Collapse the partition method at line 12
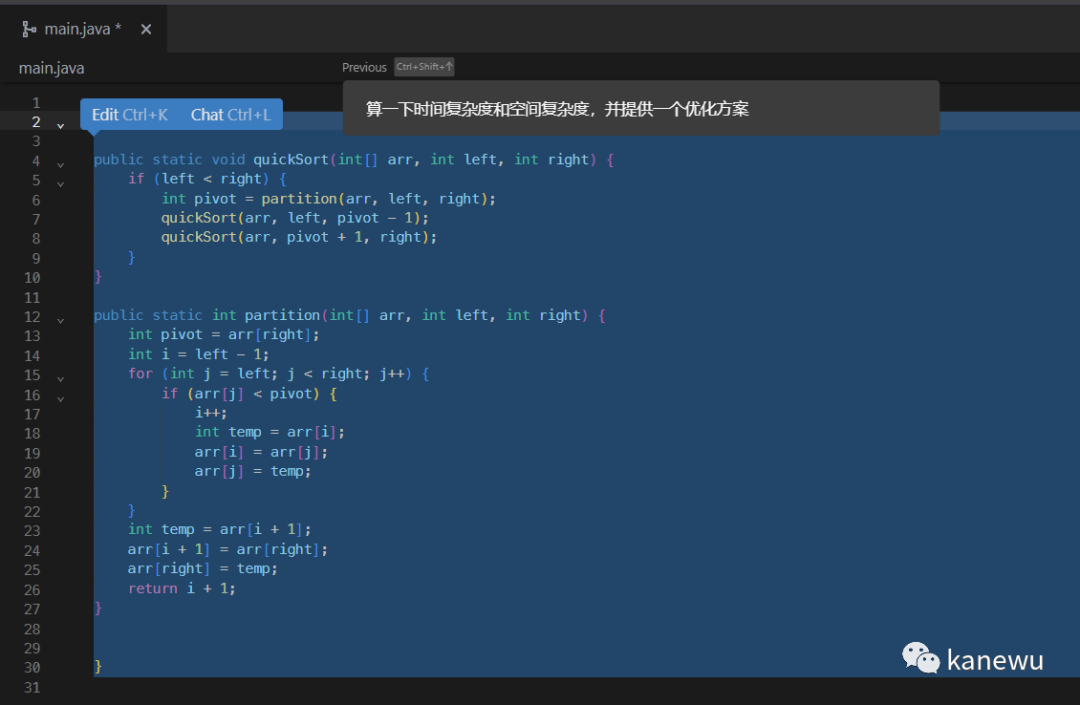Viewport: 1080px width, 705px height. click(60, 321)
